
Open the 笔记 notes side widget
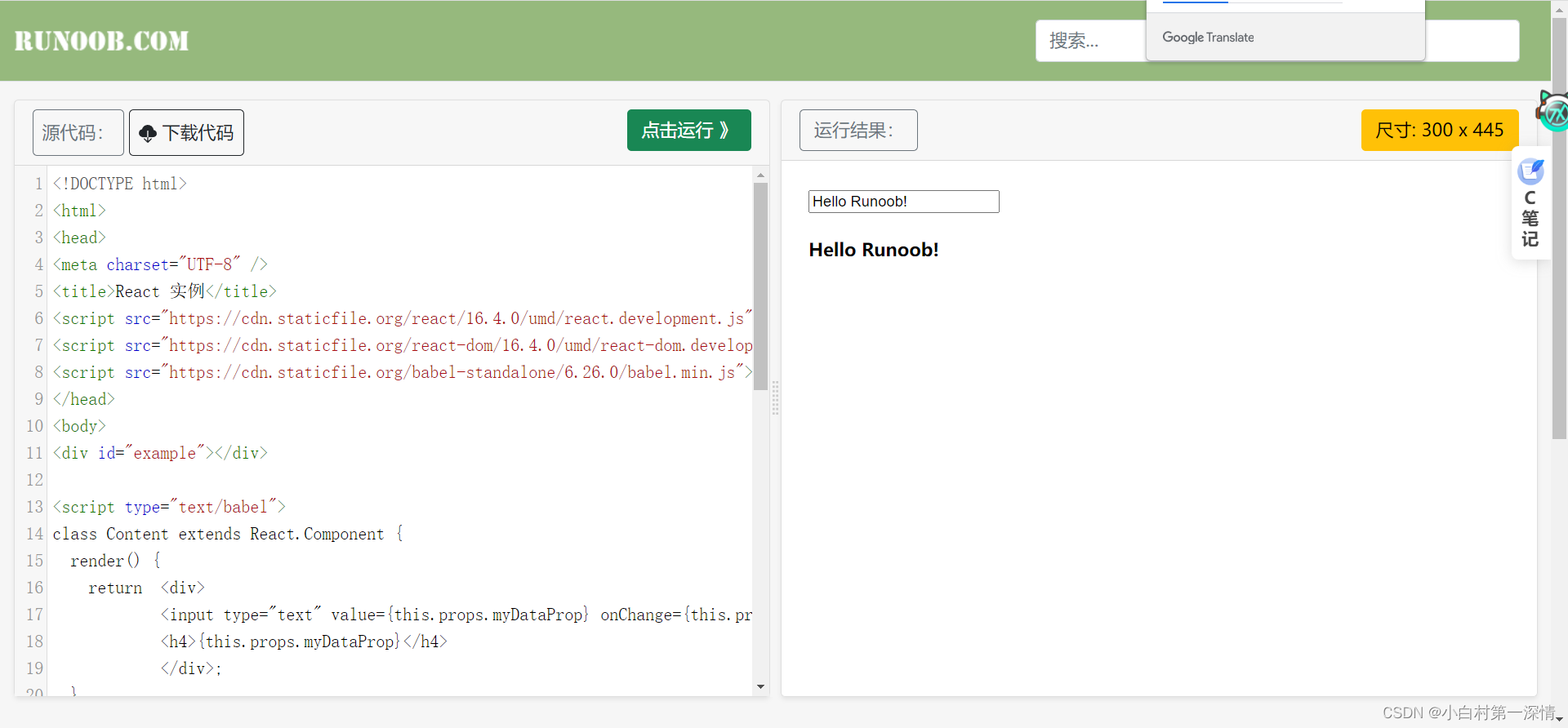point(1530,203)
